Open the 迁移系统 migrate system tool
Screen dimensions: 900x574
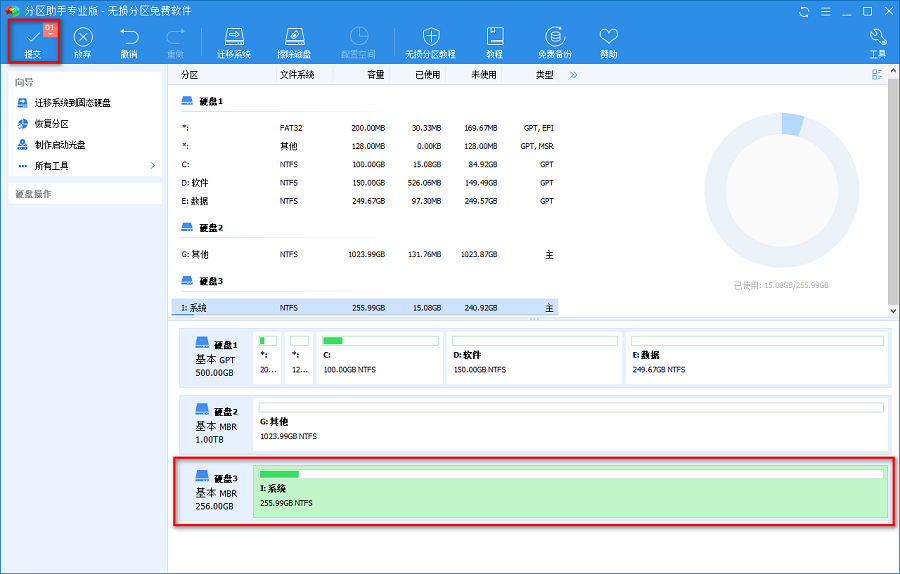pos(234,43)
